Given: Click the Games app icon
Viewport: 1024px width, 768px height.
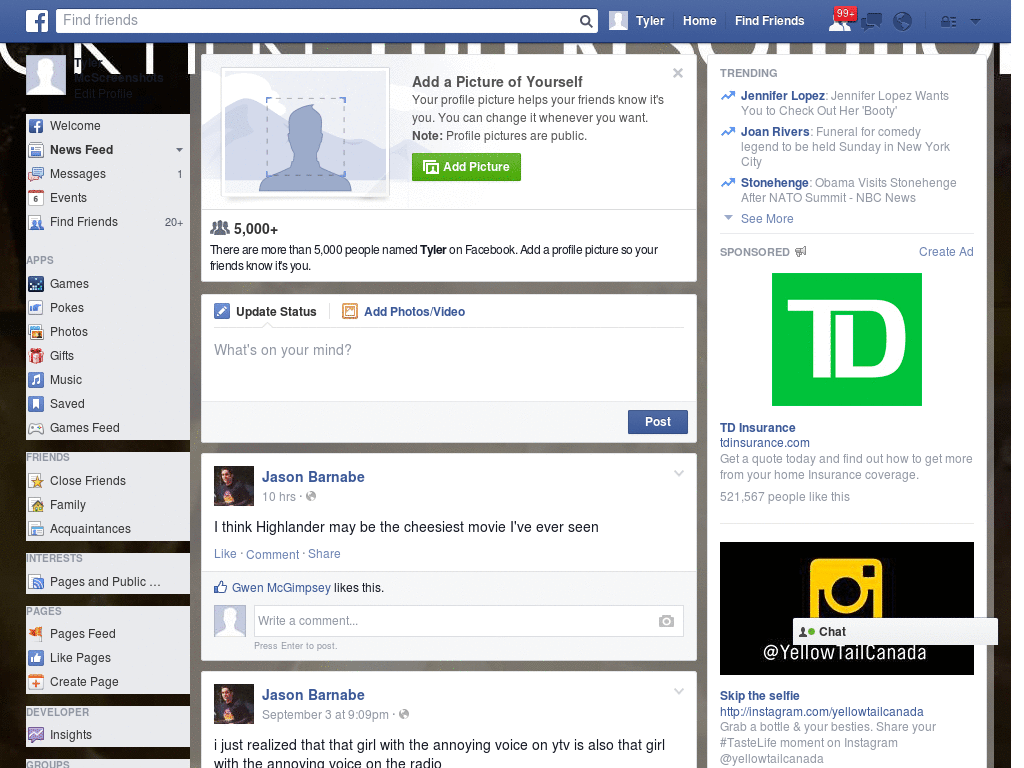Looking at the screenshot, I should point(37,284).
